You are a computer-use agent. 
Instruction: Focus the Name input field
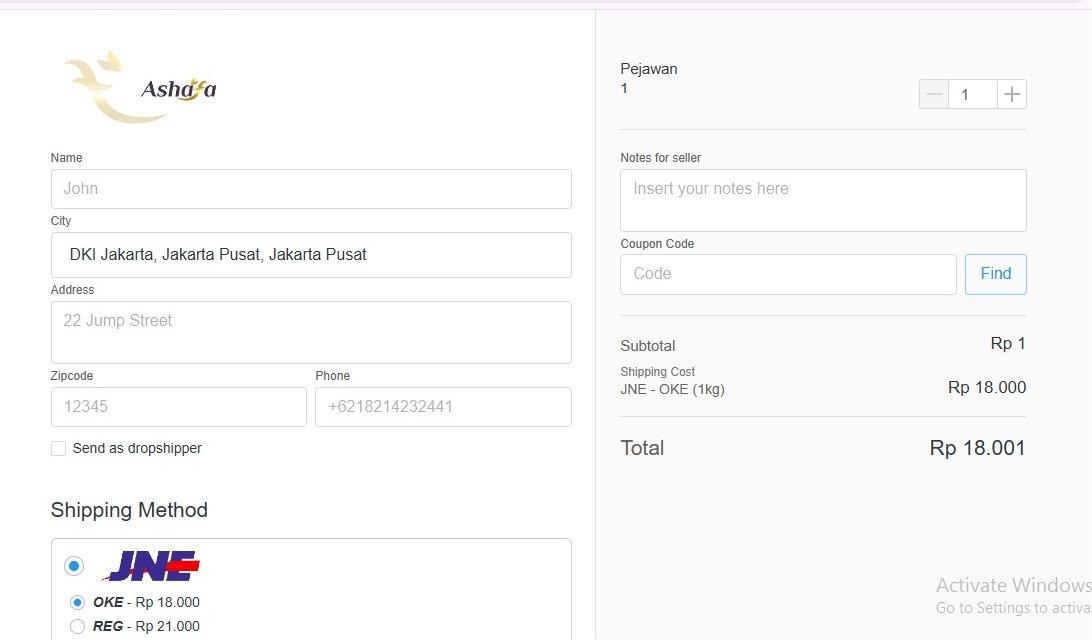(311, 189)
